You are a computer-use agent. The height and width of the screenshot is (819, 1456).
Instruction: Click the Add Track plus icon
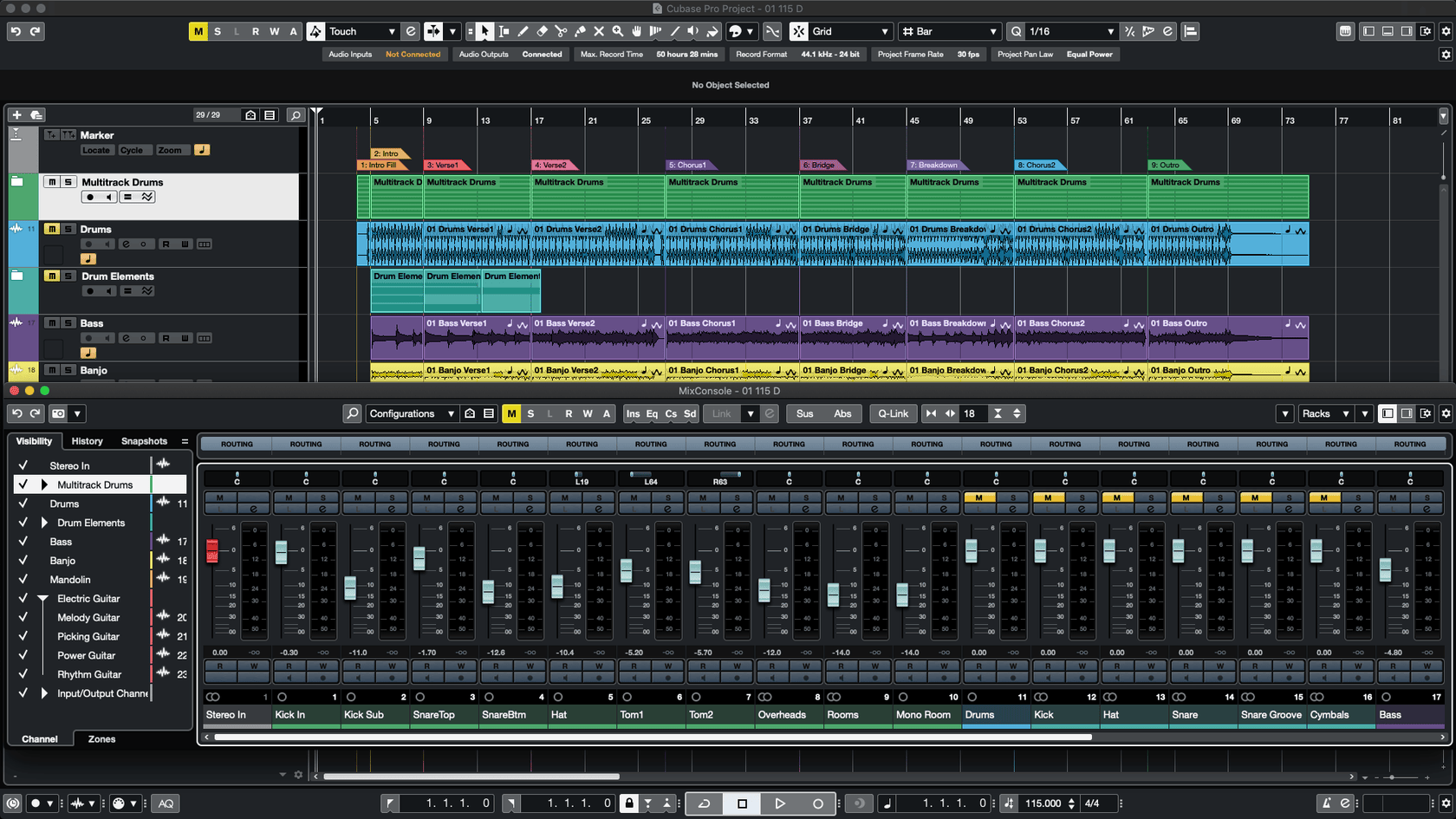click(16, 114)
